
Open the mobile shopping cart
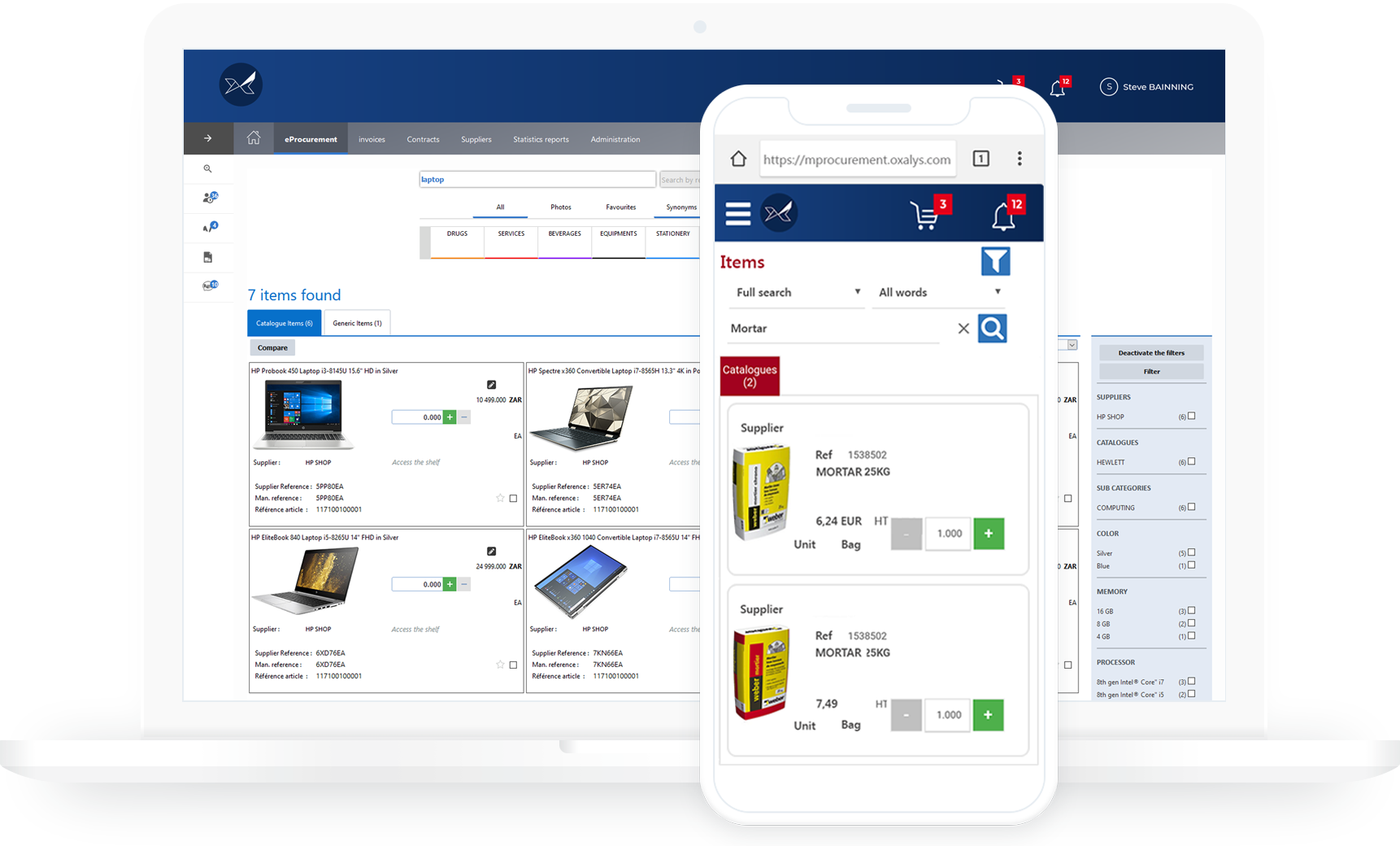[926, 215]
